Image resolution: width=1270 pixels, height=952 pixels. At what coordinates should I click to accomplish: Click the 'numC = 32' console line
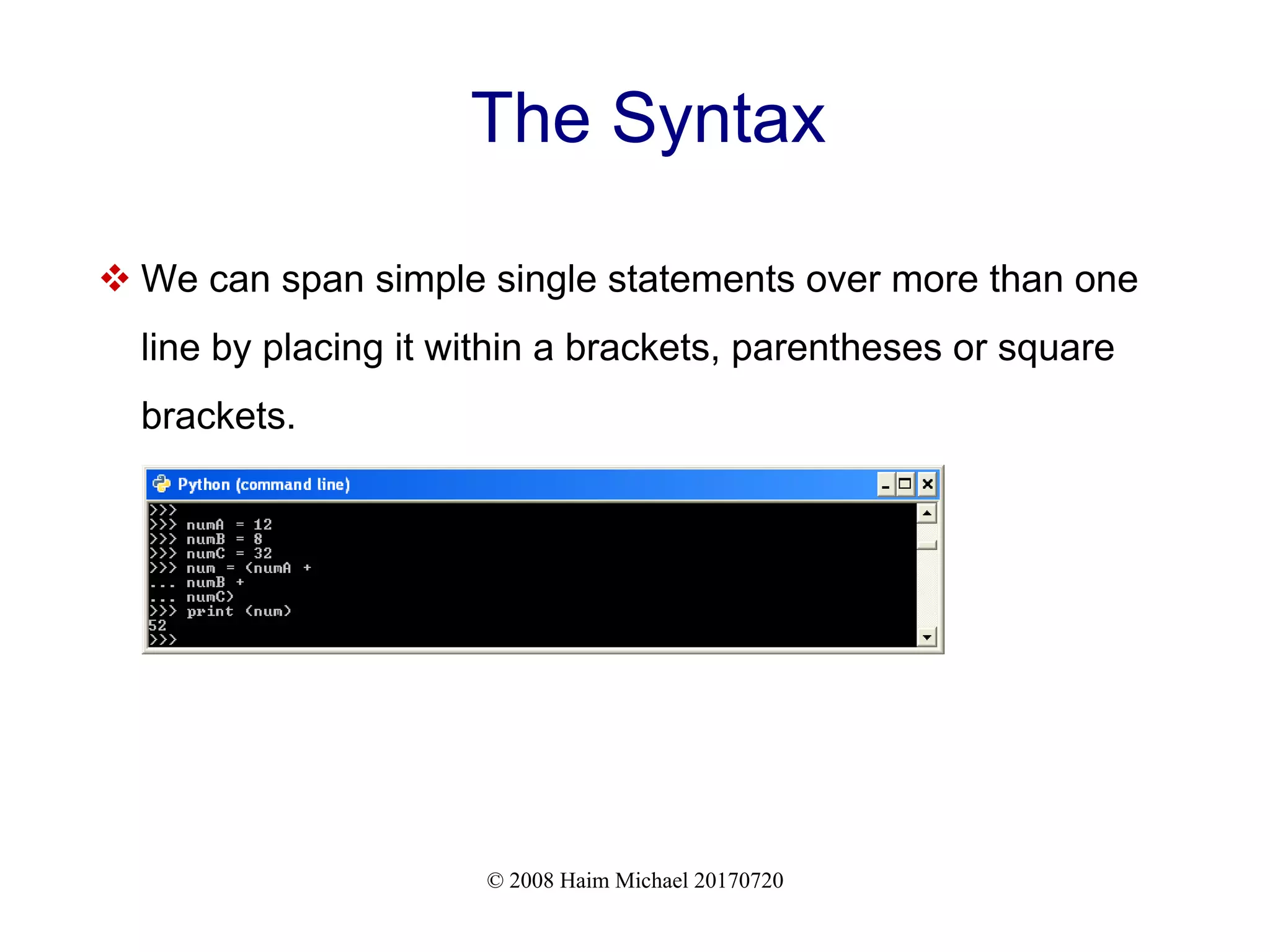(229, 553)
